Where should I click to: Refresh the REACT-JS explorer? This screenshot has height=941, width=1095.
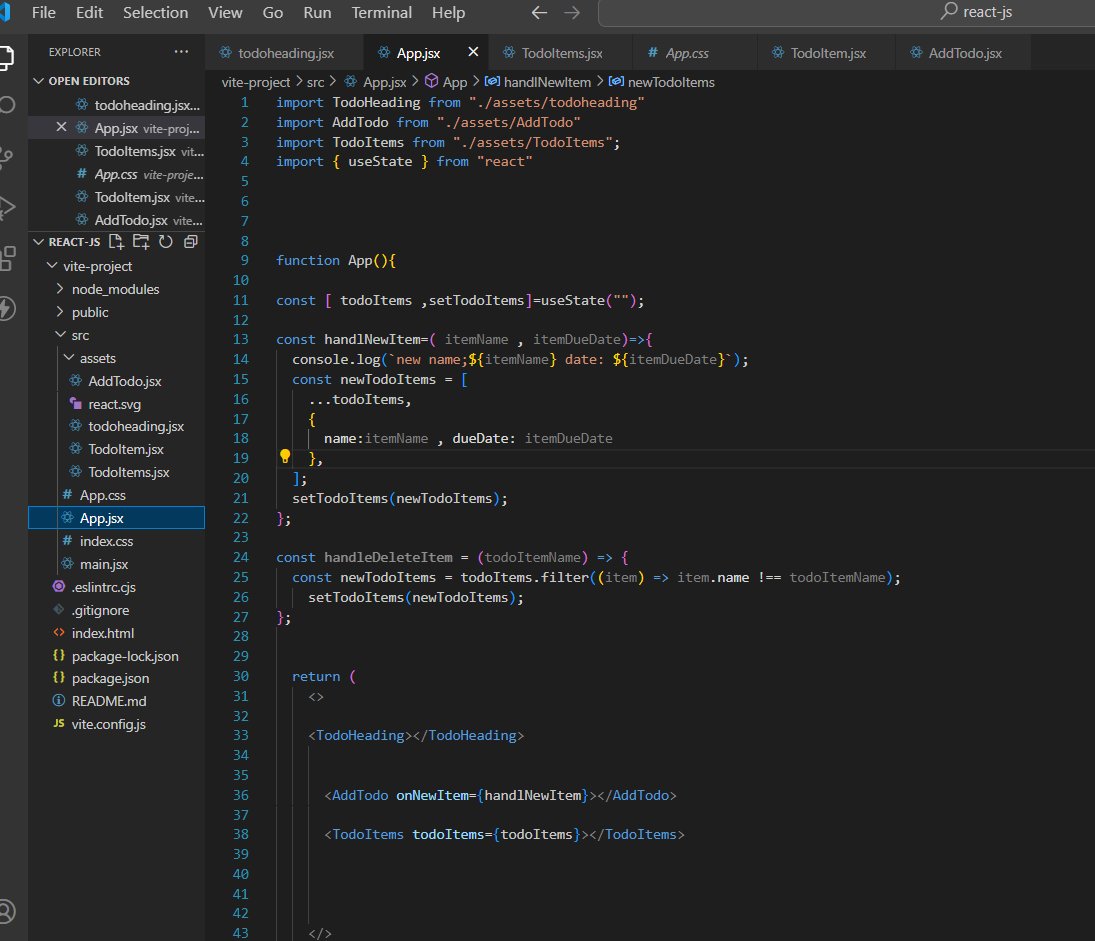[x=165, y=241]
